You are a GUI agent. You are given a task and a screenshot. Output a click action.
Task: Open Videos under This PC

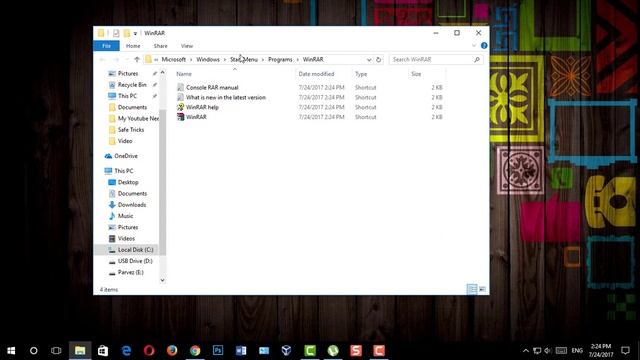tap(126, 238)
